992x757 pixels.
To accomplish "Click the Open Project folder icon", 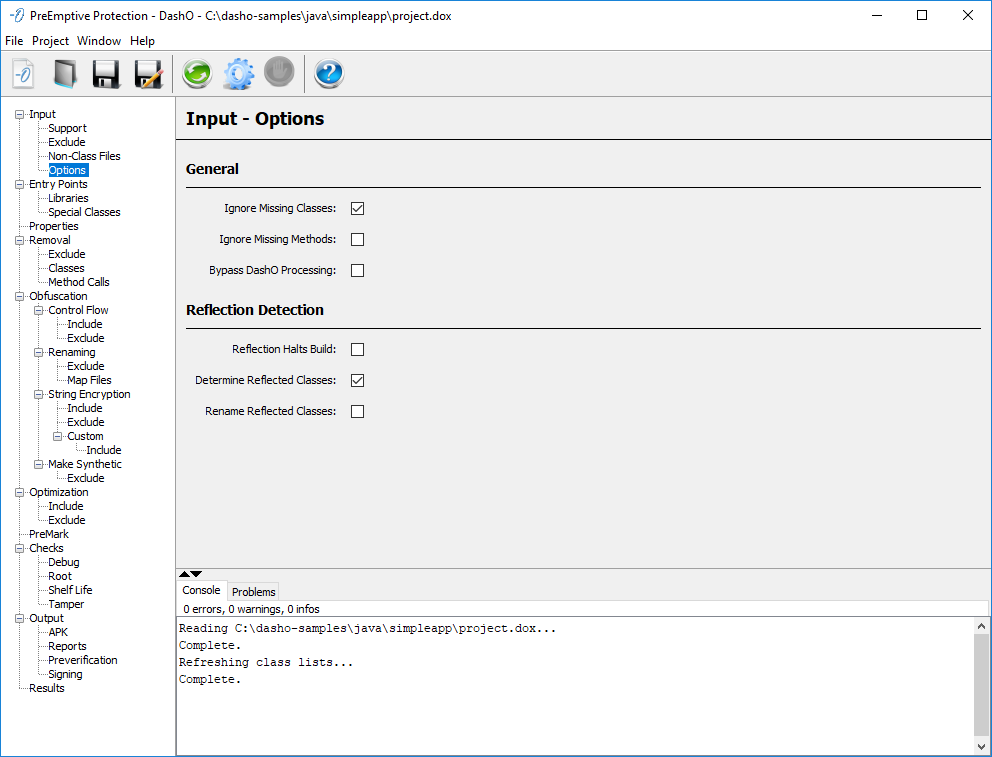I will tap(65, 73).
